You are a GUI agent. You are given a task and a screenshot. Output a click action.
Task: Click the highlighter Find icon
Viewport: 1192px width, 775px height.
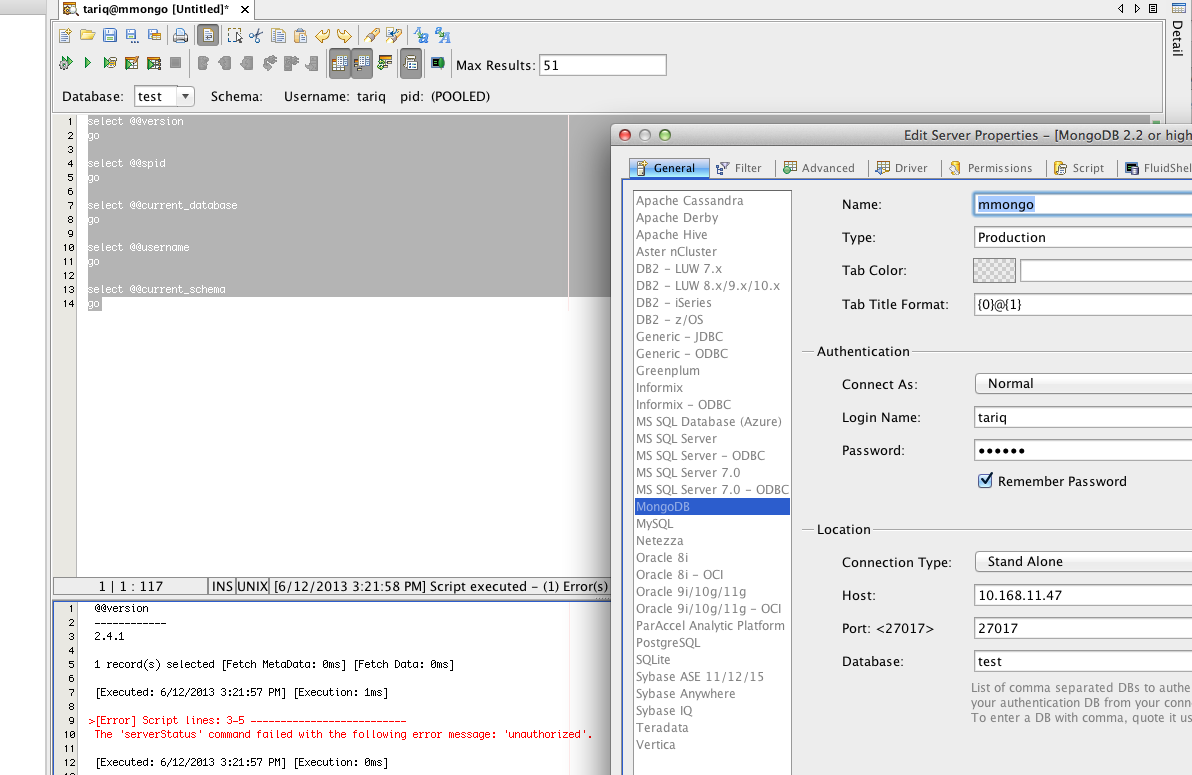point(372,36)
